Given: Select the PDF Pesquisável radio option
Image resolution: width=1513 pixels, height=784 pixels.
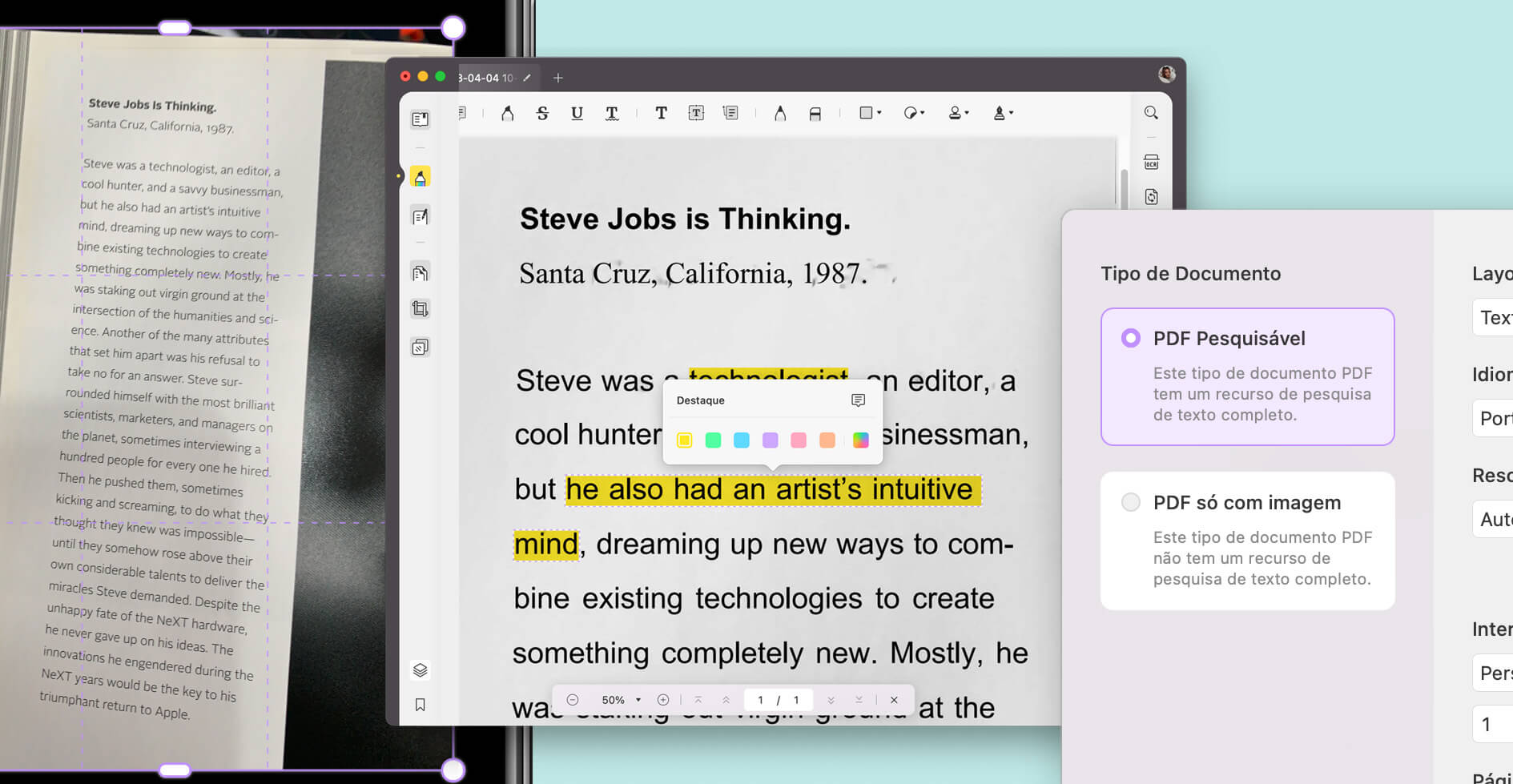Looking at the screenshot, I should pyautogui.click(x=1131, y=338).
